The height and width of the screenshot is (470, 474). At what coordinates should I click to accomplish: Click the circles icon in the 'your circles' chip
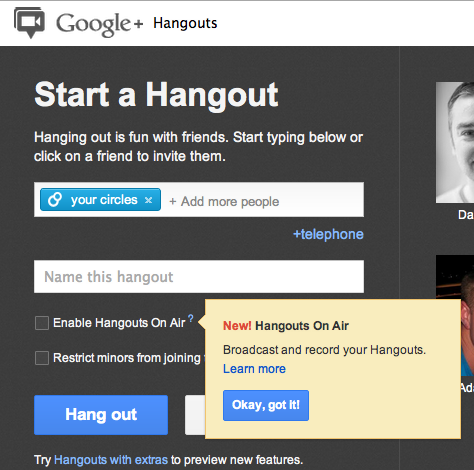[55, 199]
